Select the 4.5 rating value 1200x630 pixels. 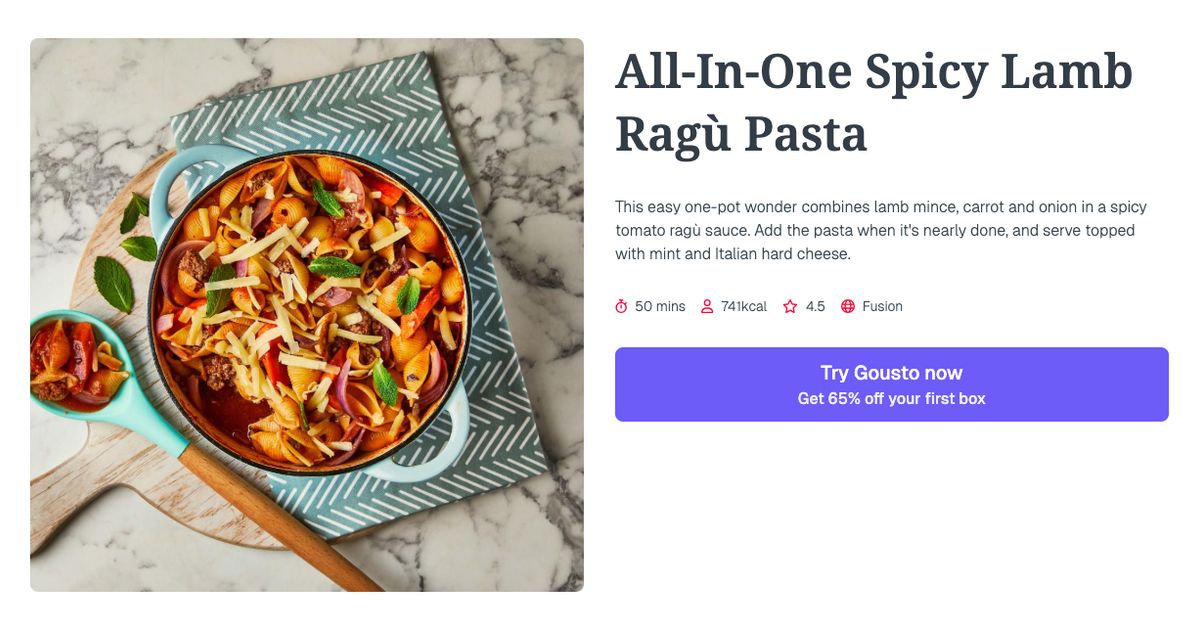(x=814, y=306)
